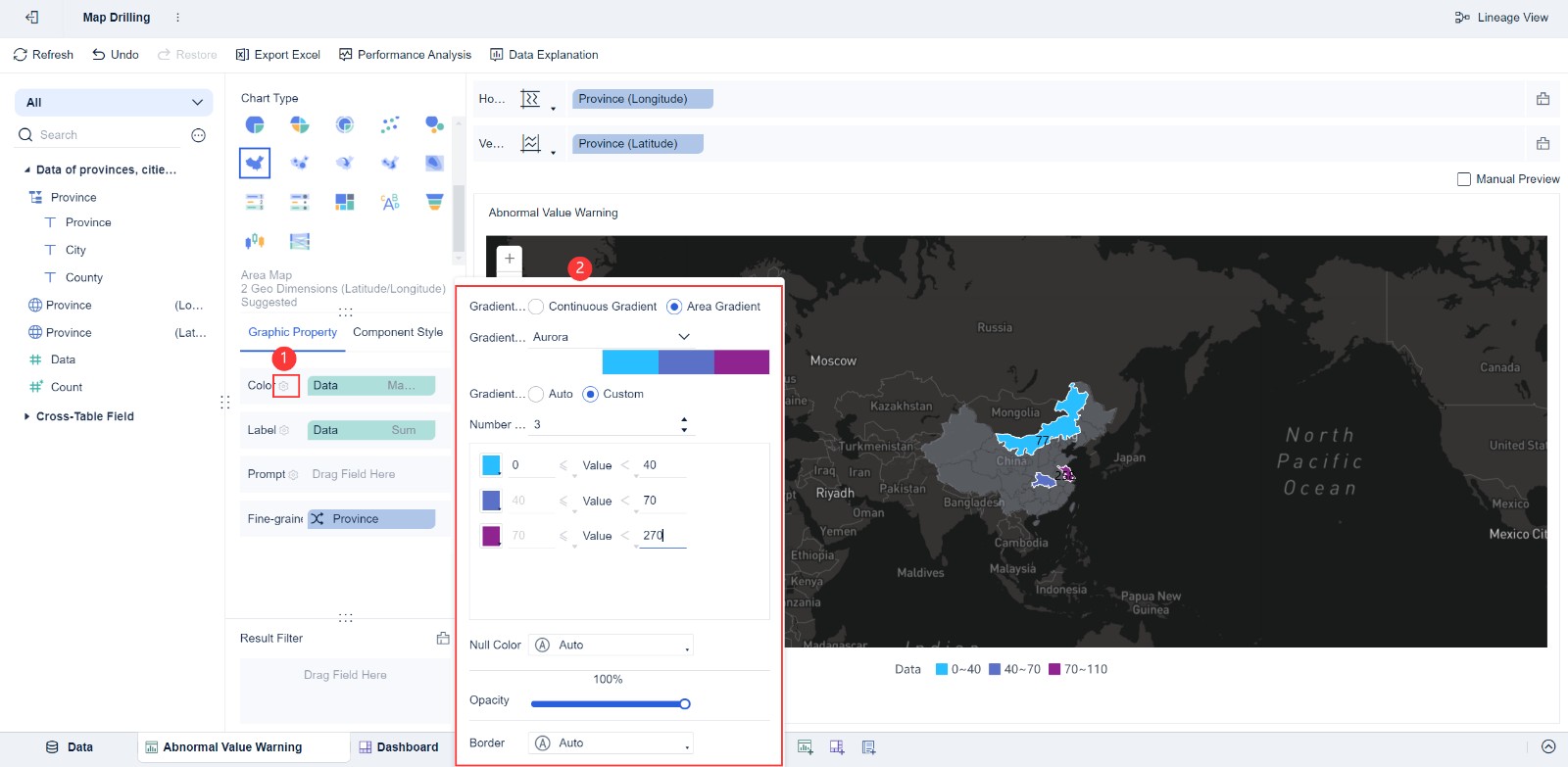Image resolution: width=1568 pixels, height=767 pixels.
Task: Click the cyan color swatch for 0–40 range
Action: tap(491, 465)
